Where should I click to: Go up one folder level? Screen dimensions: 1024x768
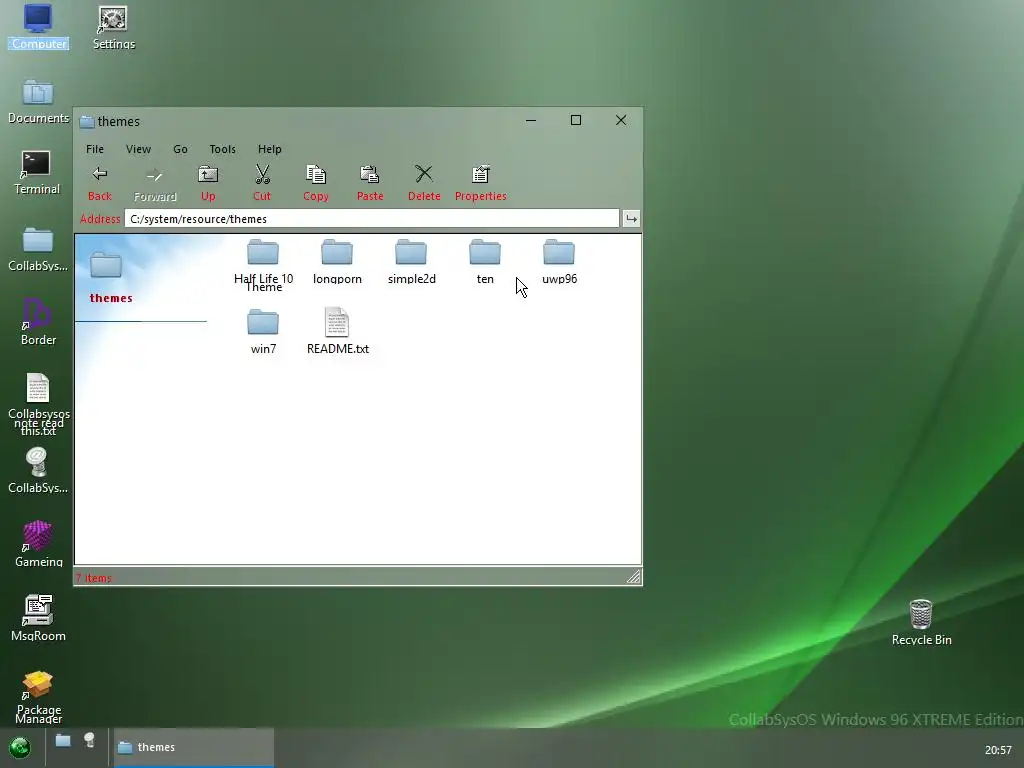tap(208, 183)
